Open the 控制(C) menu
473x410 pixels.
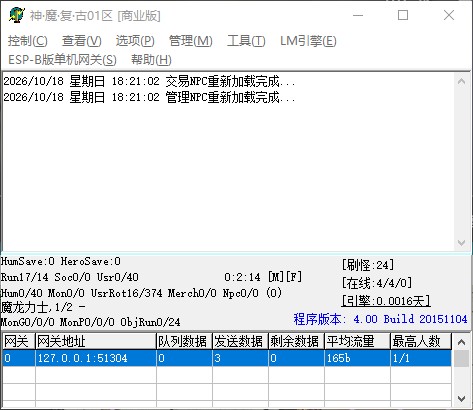tap(28, 41)
